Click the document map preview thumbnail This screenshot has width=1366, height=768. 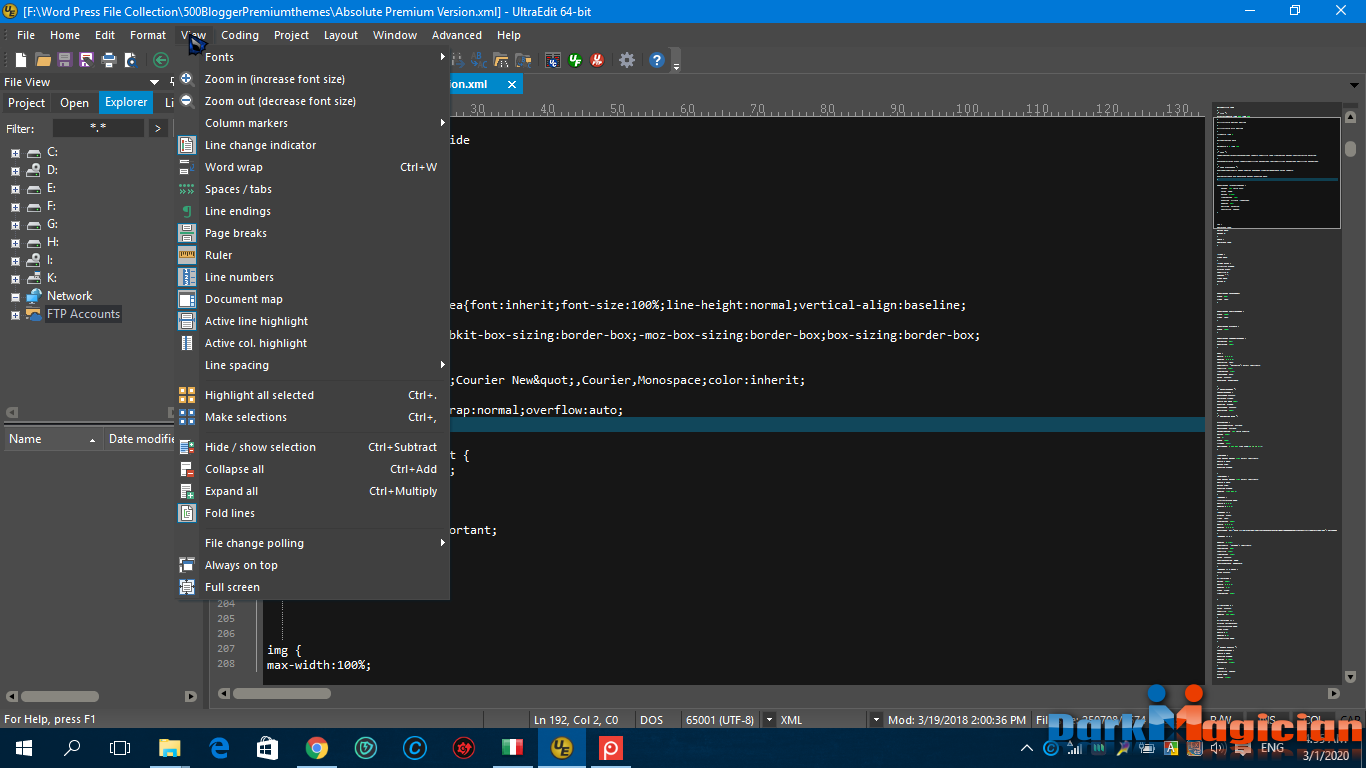(1277, 173)
